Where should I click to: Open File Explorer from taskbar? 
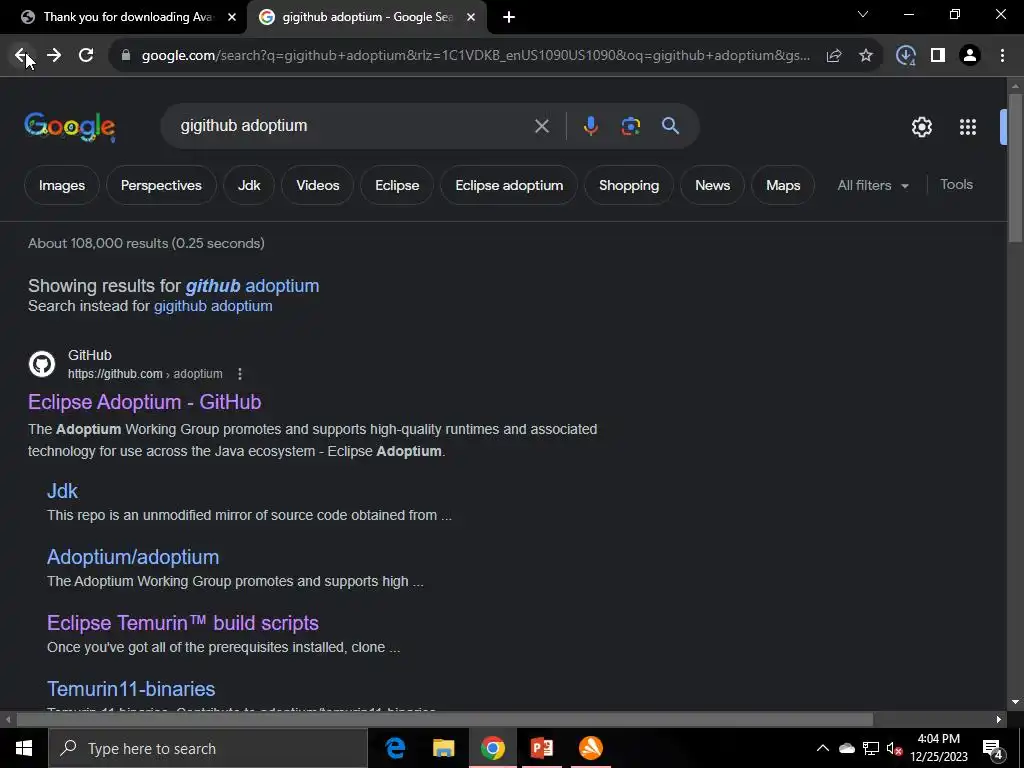point(443,748)
